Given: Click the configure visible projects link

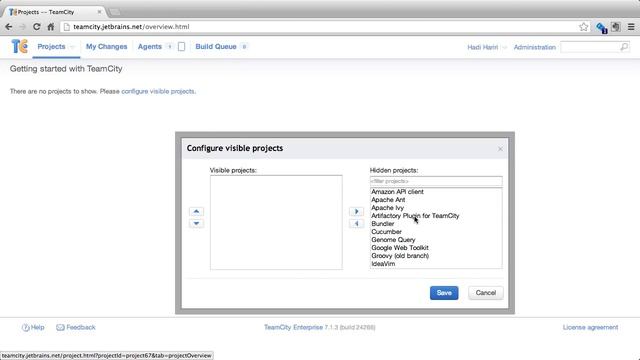Looking at the screenshot, I should (x=158, y=91).
